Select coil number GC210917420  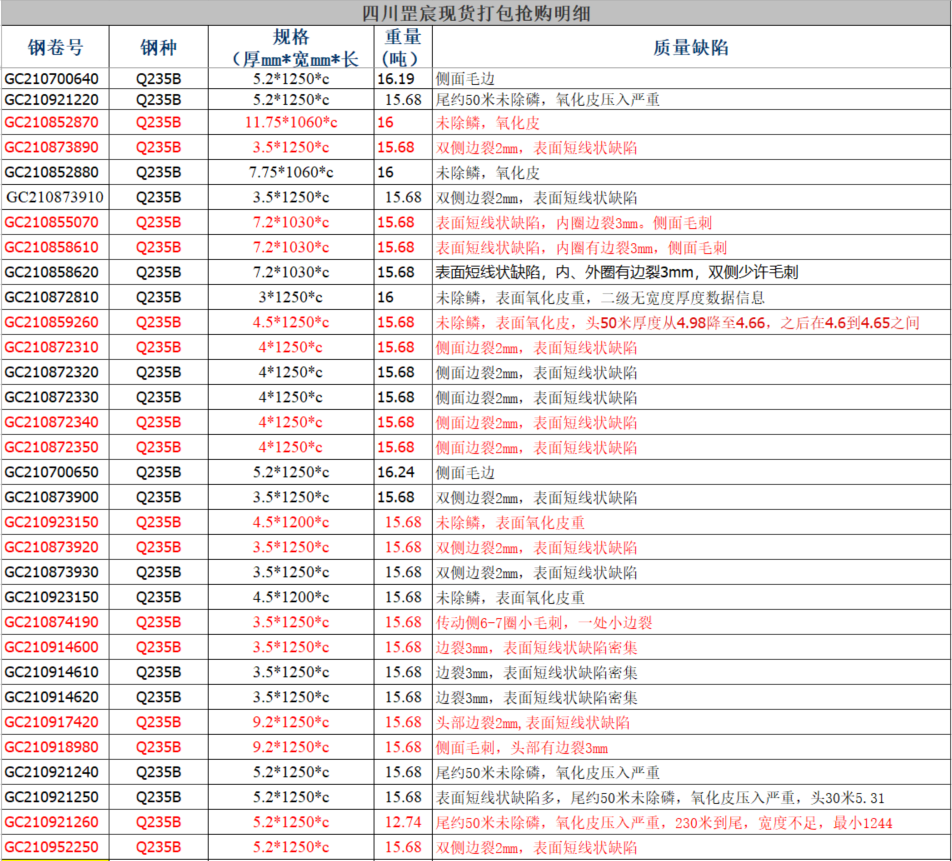pos(52,722)
